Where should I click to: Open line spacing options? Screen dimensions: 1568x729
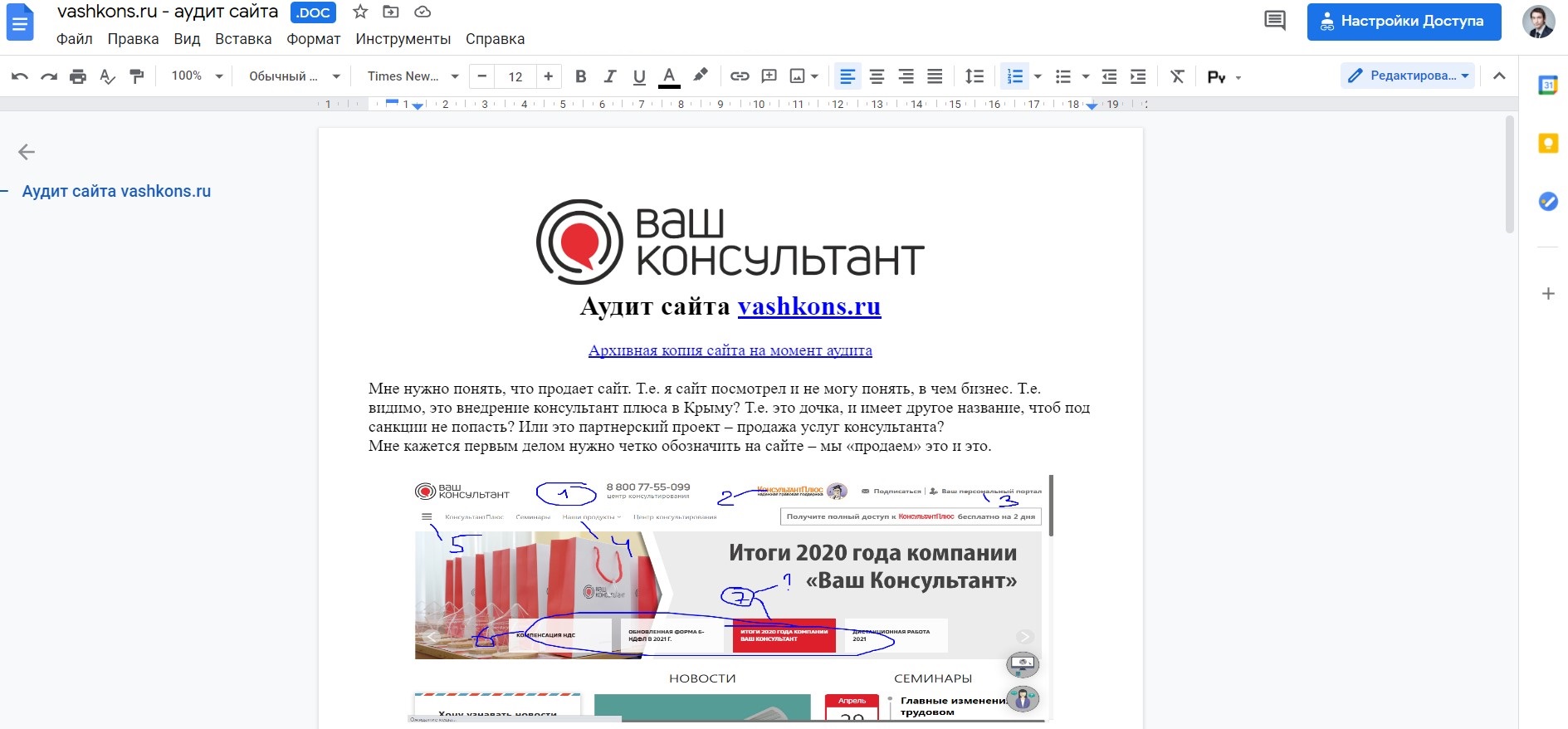tap(975, 76)
